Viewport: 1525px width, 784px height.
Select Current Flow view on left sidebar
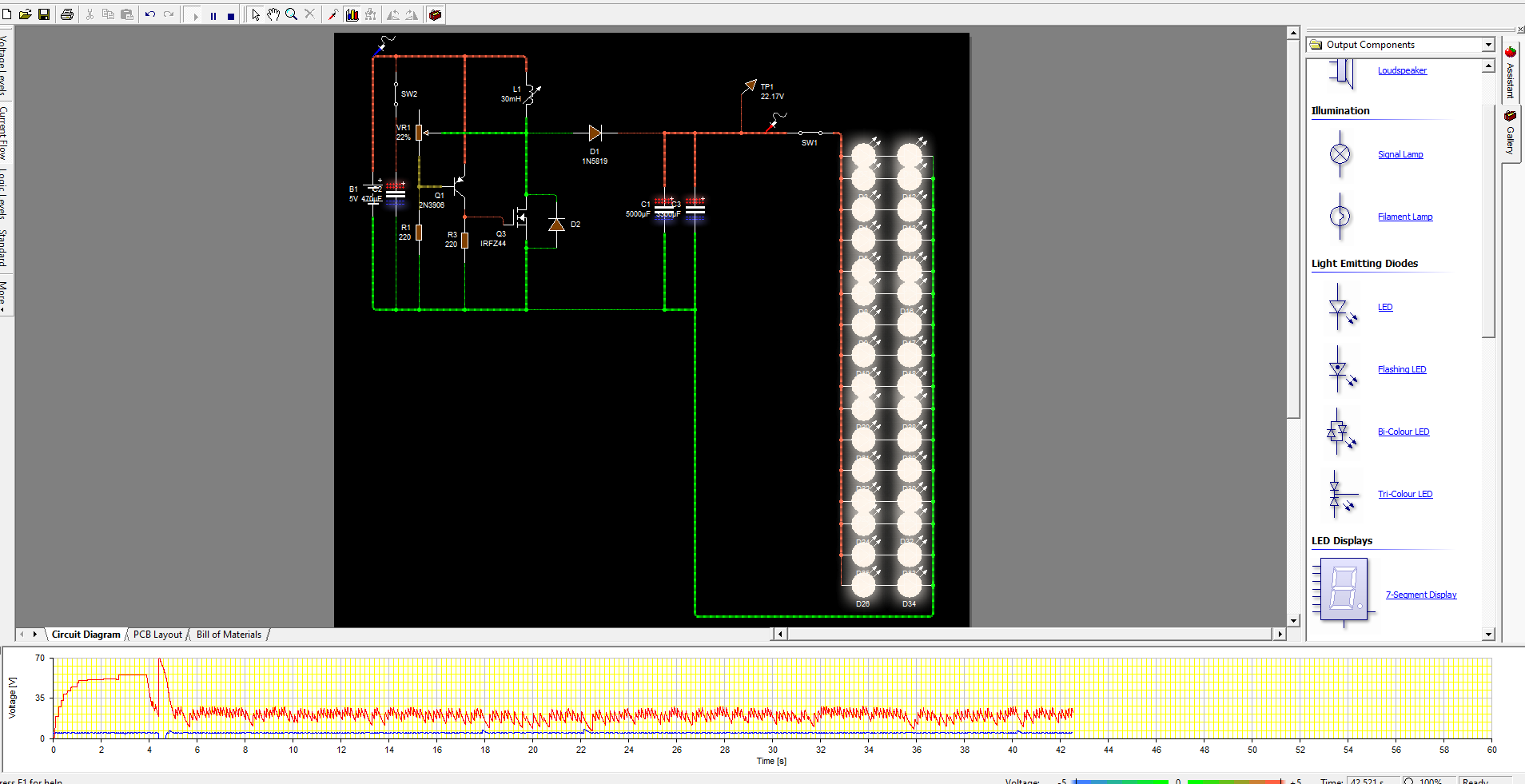4,132
